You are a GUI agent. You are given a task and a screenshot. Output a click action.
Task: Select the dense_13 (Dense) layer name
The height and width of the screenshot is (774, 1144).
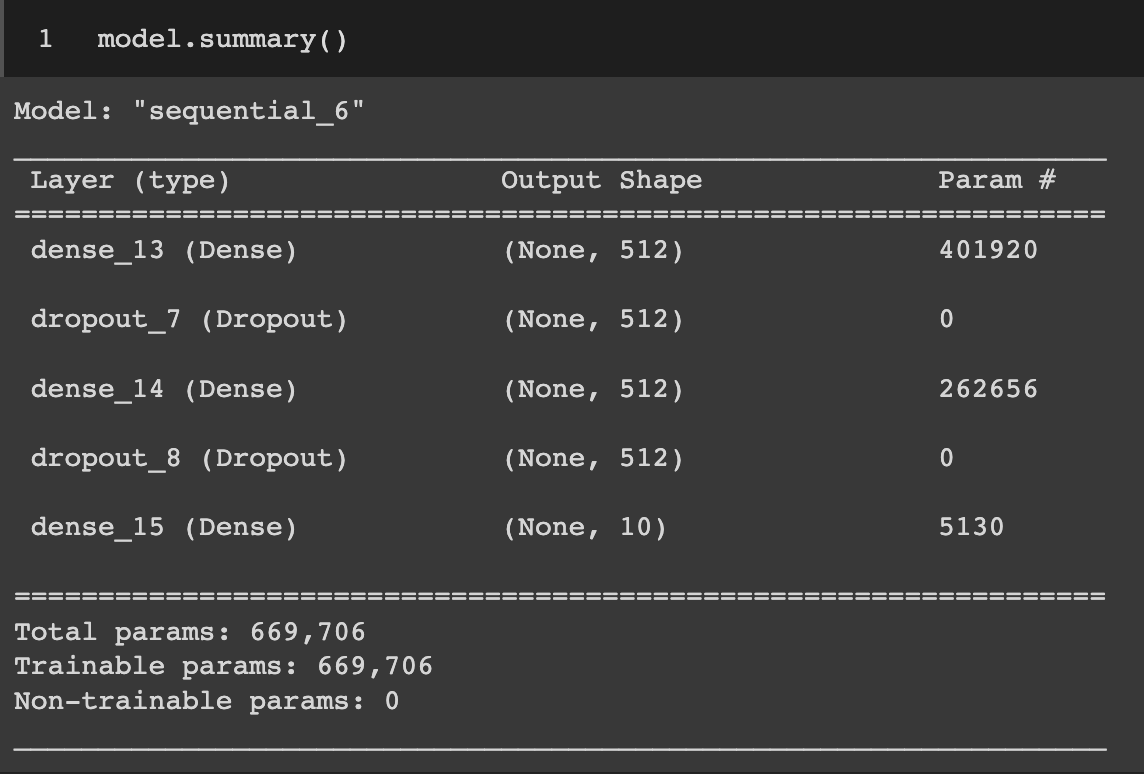tap(164, 250)
